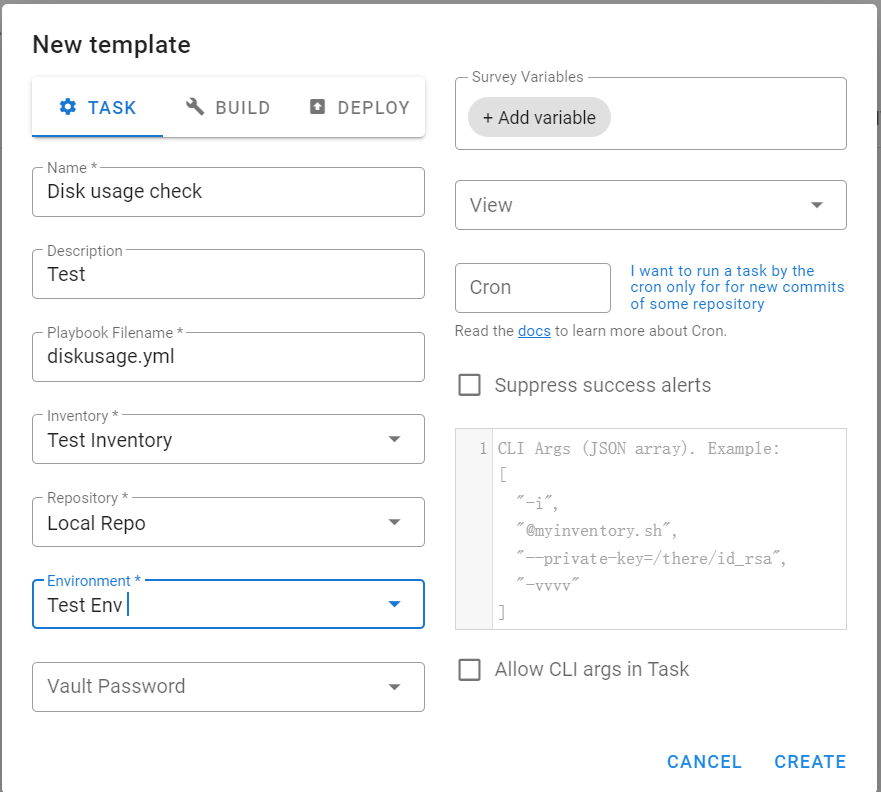This screenshot has width=881, height=792.
Task: Click the upload icon on Deploy tab
Action: [x=318, y=107]
